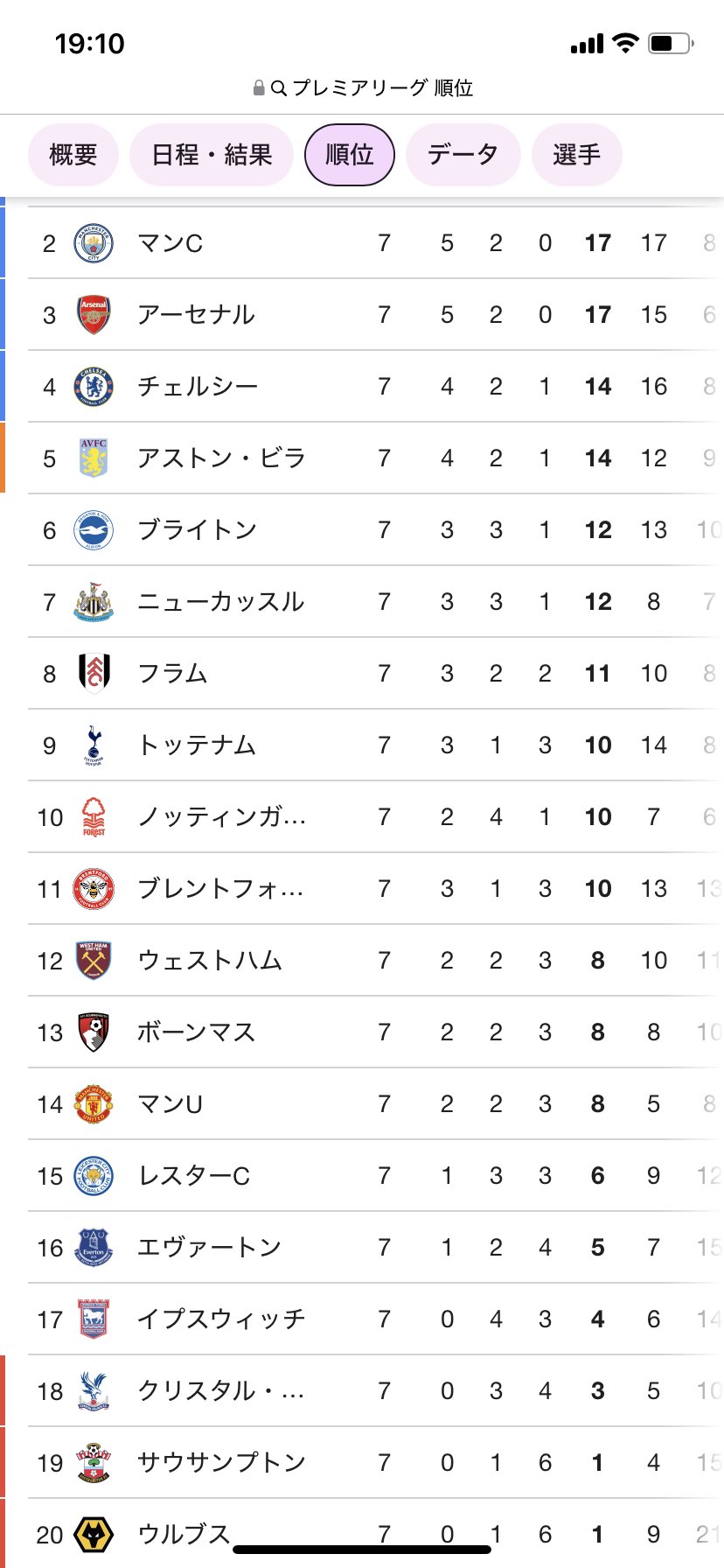This screenshot has height=1568, width=724.
Task: Open the データ tab
Action: click(463, 155)
